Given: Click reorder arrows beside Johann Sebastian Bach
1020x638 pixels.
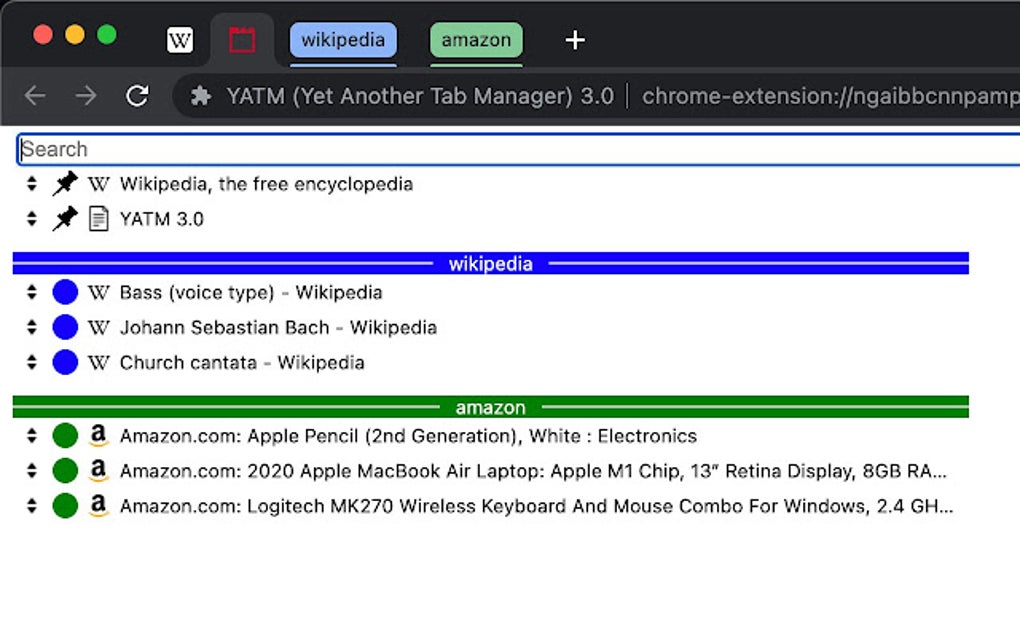Looking at the screenshot, I should [x=32, y=328].
